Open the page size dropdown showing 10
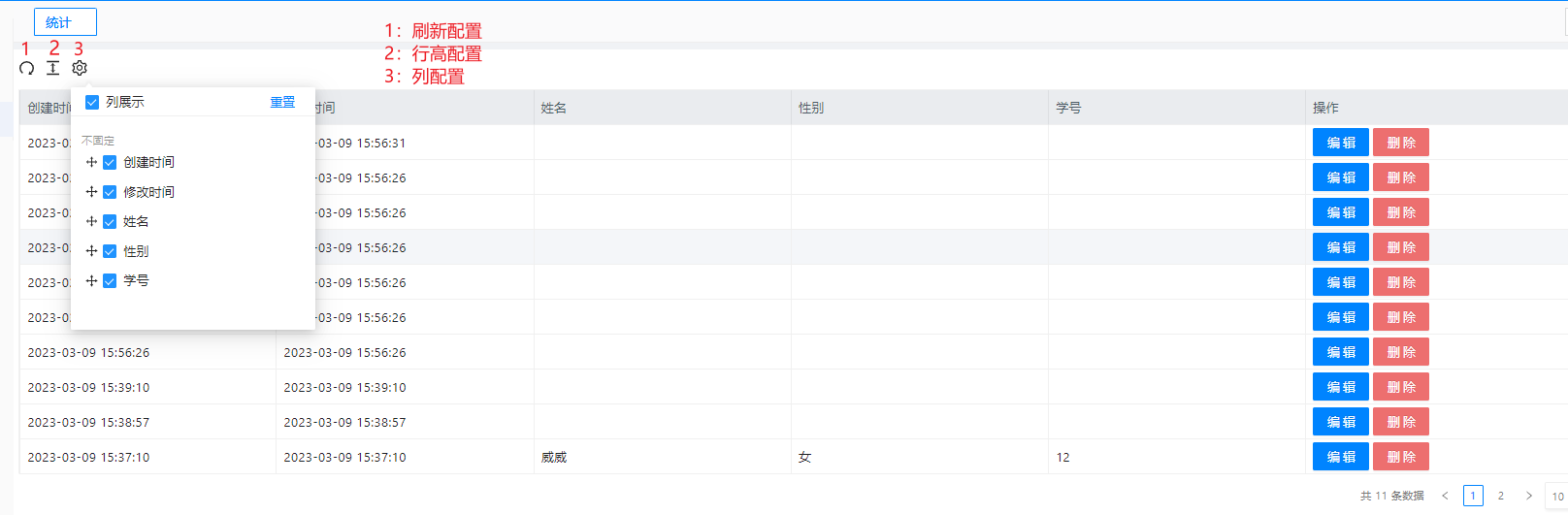 click(1556, 496)
